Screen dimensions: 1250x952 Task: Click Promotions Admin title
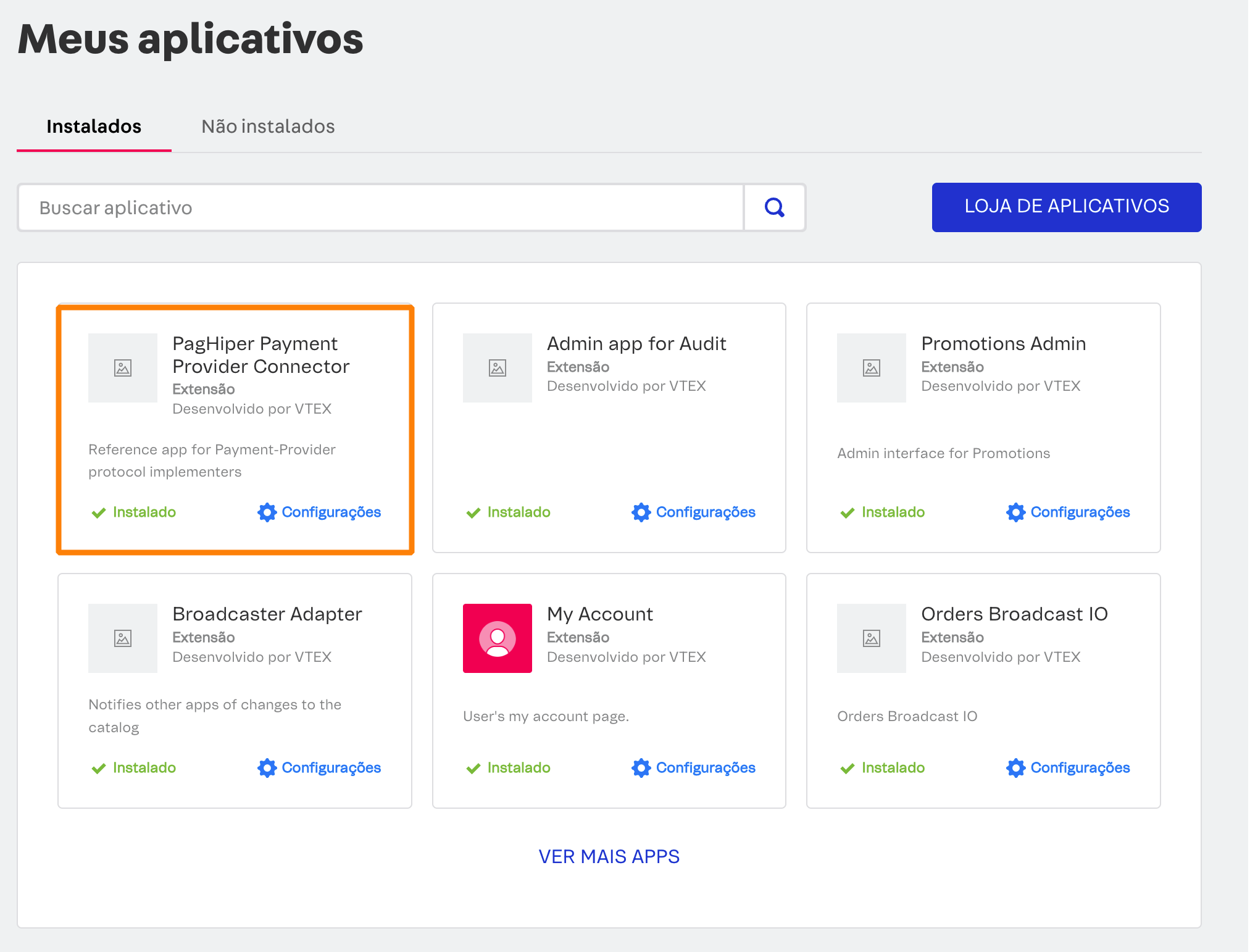(1004, 343)
